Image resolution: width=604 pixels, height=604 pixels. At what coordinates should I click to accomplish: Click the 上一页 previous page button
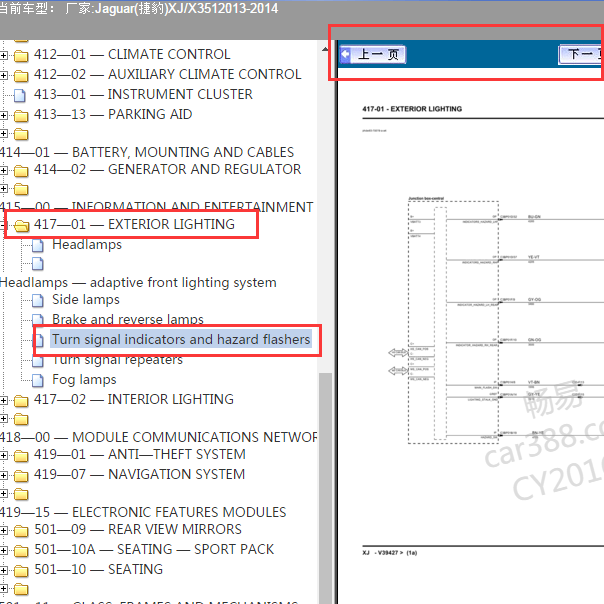coord(372,54)
